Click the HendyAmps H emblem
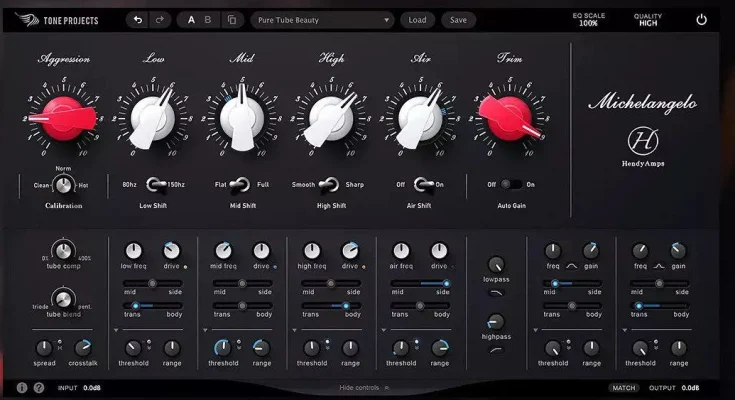The height and width of the screenshot is (400, 735). point(640,140)
